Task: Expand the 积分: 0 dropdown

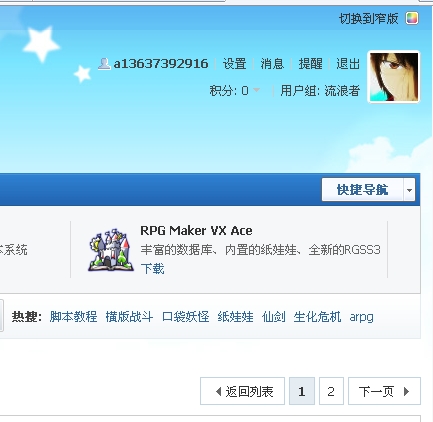Action: (234, 90)
